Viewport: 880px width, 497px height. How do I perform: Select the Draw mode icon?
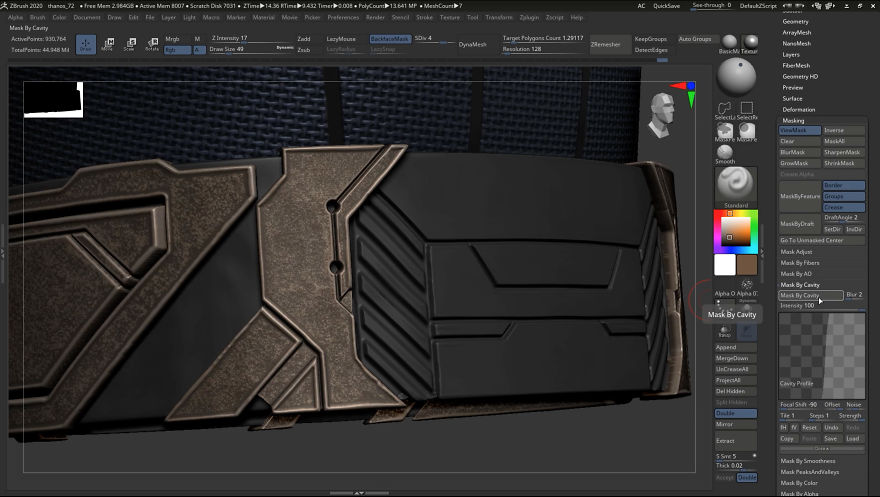[x=86, y=44]
